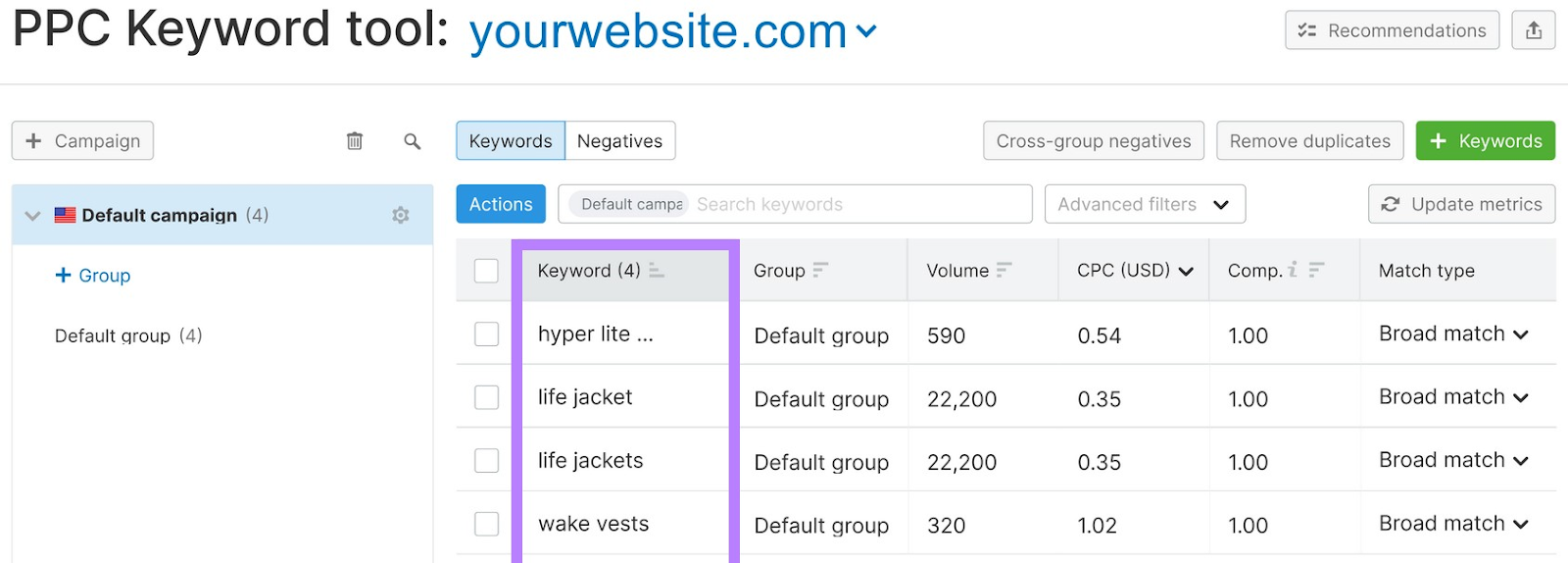The width and height of the screenshot is (1568, 563).
Task: Sort by Volume column sort icon
Action: pos(1004,270)
